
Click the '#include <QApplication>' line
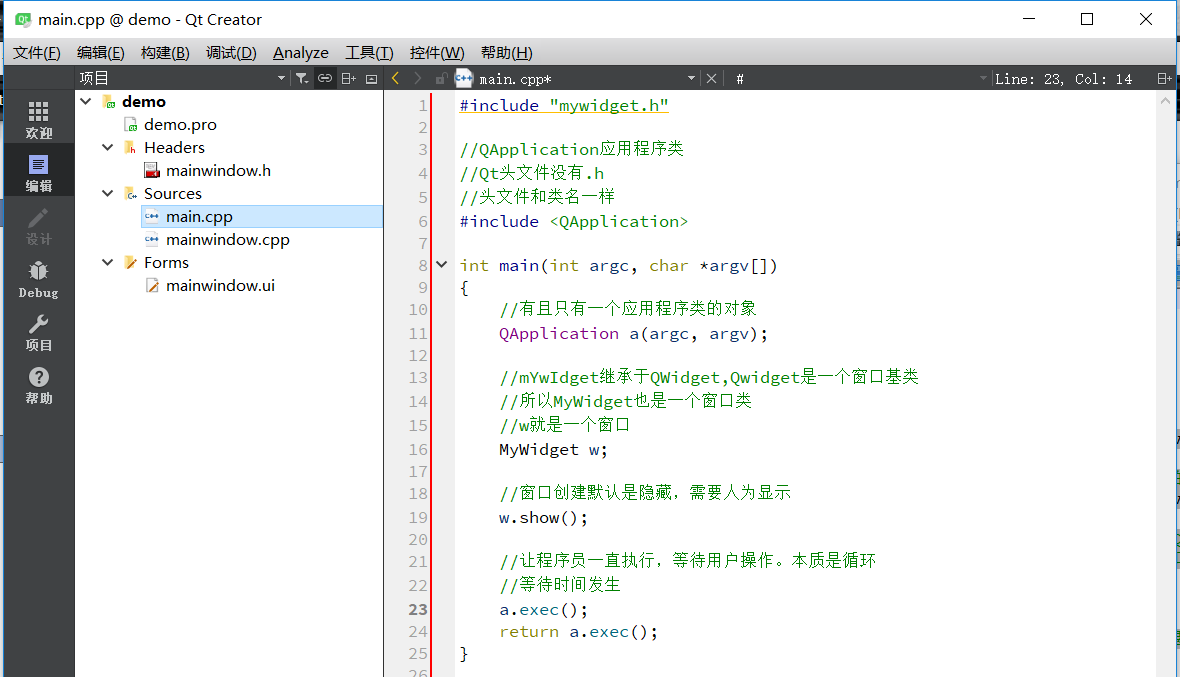pyautogui.click(x=573, y=222)
